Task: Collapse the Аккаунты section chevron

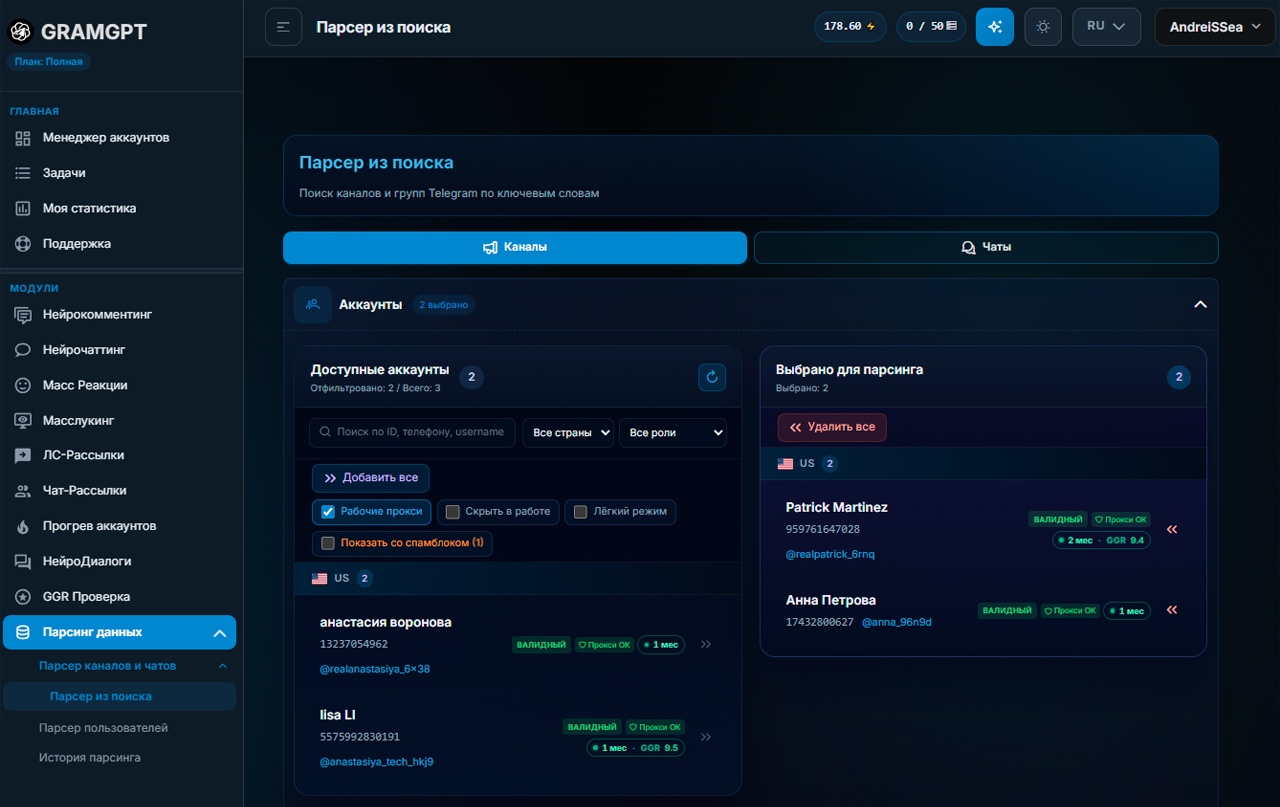Action: [1201, 304]
